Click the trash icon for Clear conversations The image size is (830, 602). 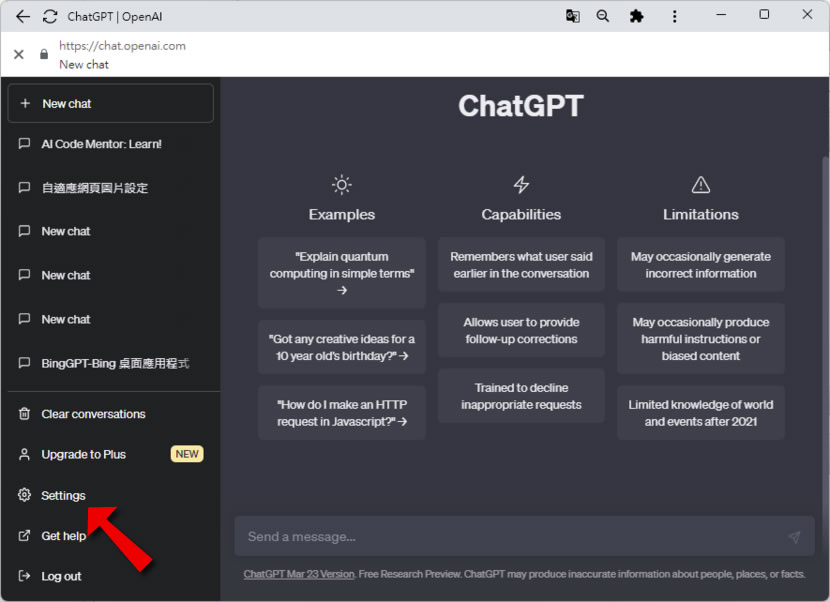coord(24,414)
